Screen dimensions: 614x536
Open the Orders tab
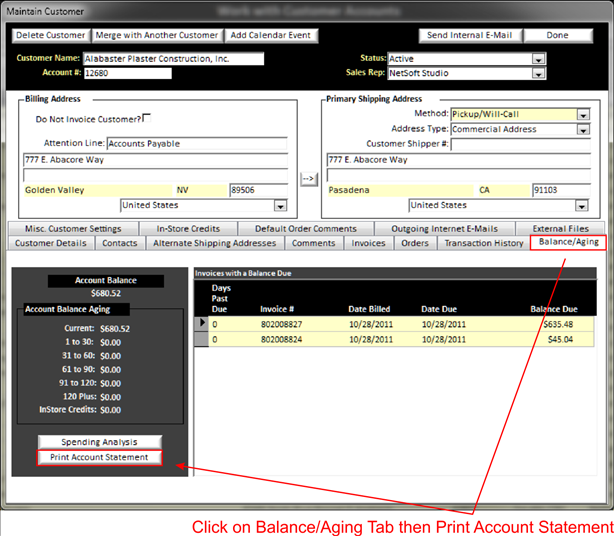click(415, 243)
